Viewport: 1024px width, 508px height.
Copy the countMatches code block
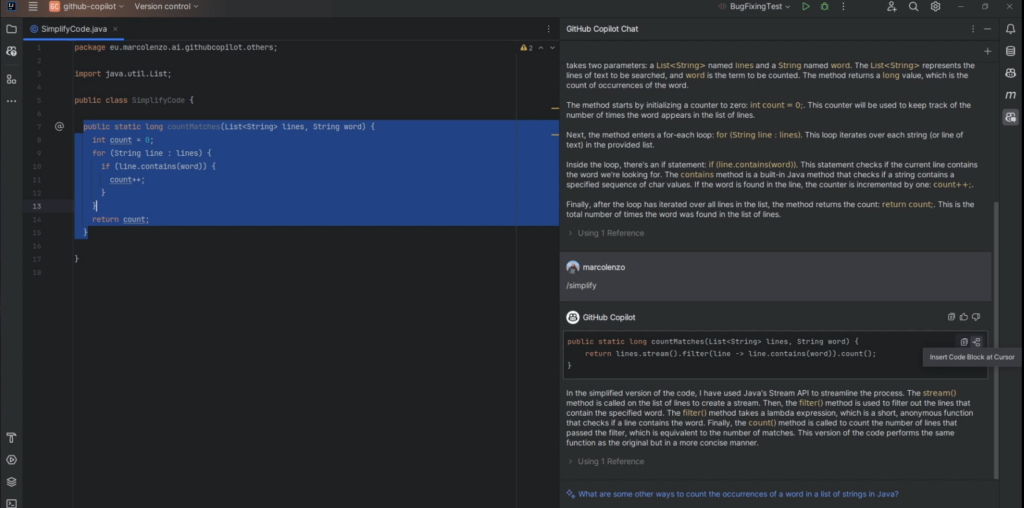coord(964,341)
